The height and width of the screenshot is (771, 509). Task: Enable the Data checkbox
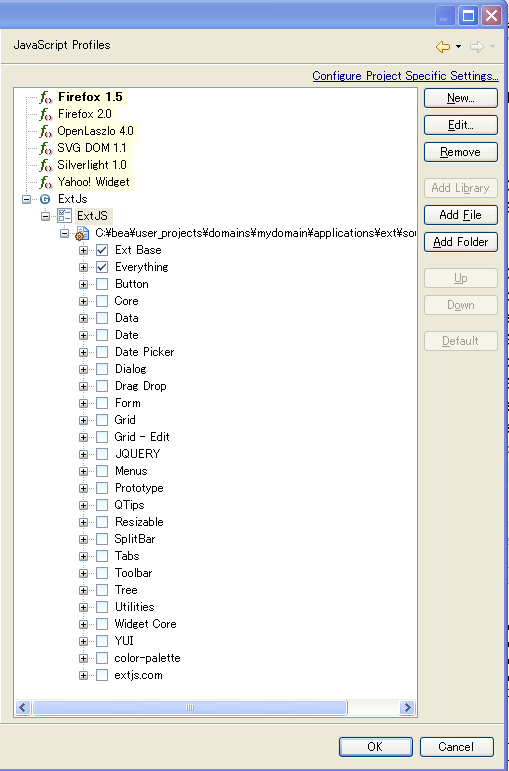pos(102,318)
